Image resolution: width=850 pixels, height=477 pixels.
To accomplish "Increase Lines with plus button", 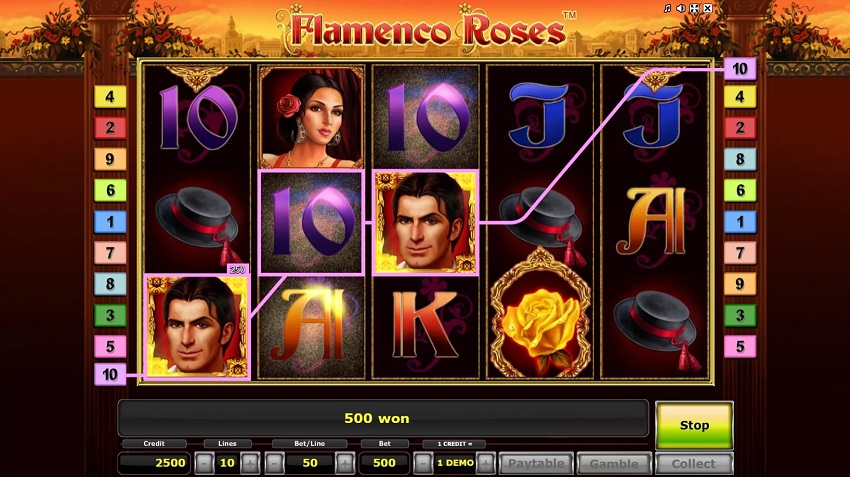I will 250,463.
